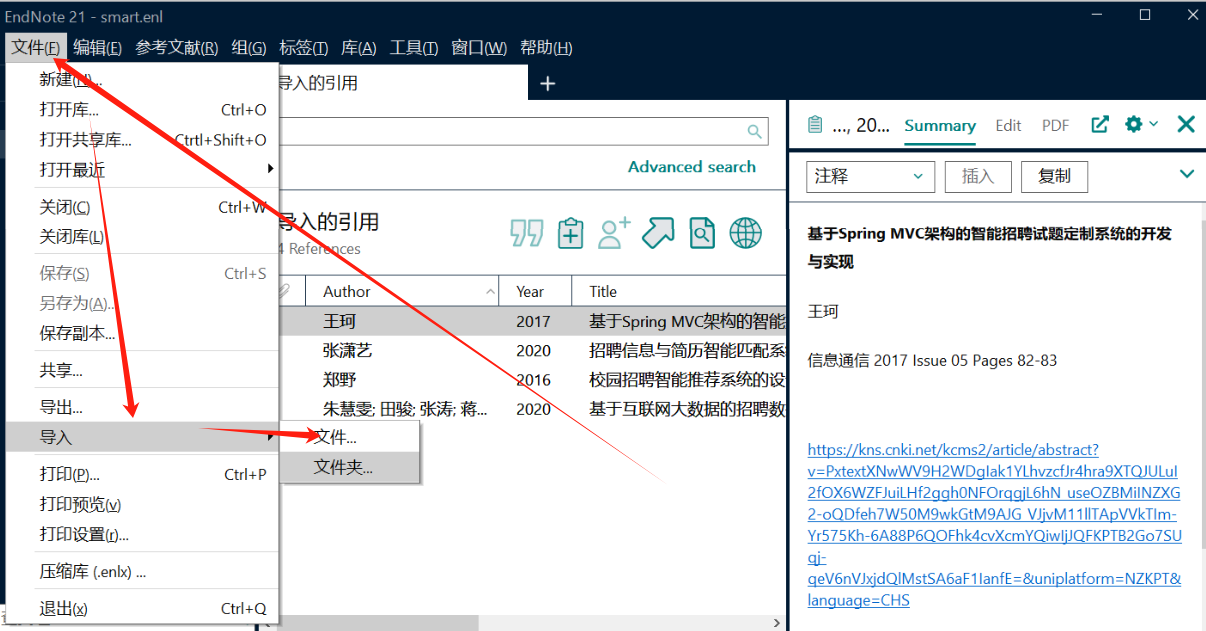The height and width of the screenshot is (631, 1206).
Task: Select 打印设置(r)... menu entry
Action: [142, 535]
